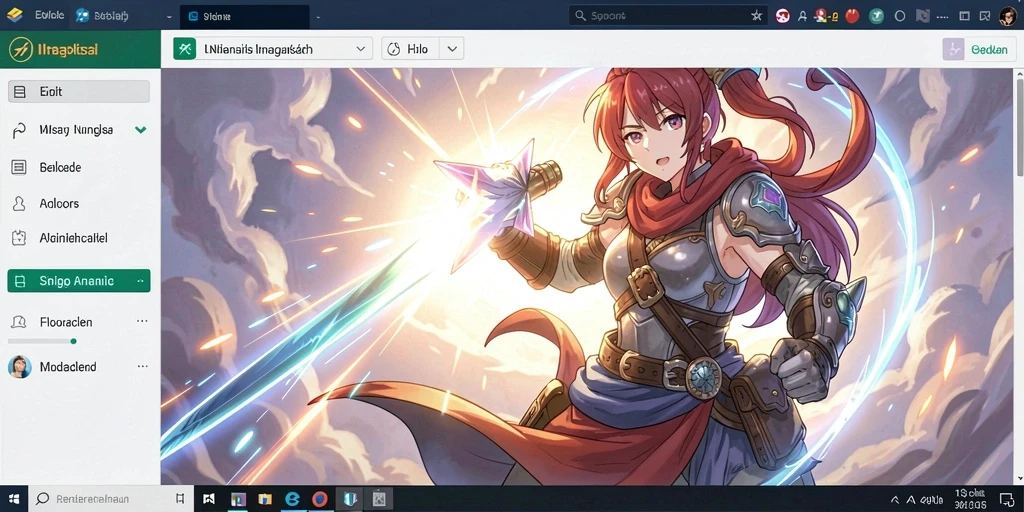The width and height of the screenshot is (1024, 512).
Task: Open the Alciniehcaltel calendar icon
Action: pos(19,238)
